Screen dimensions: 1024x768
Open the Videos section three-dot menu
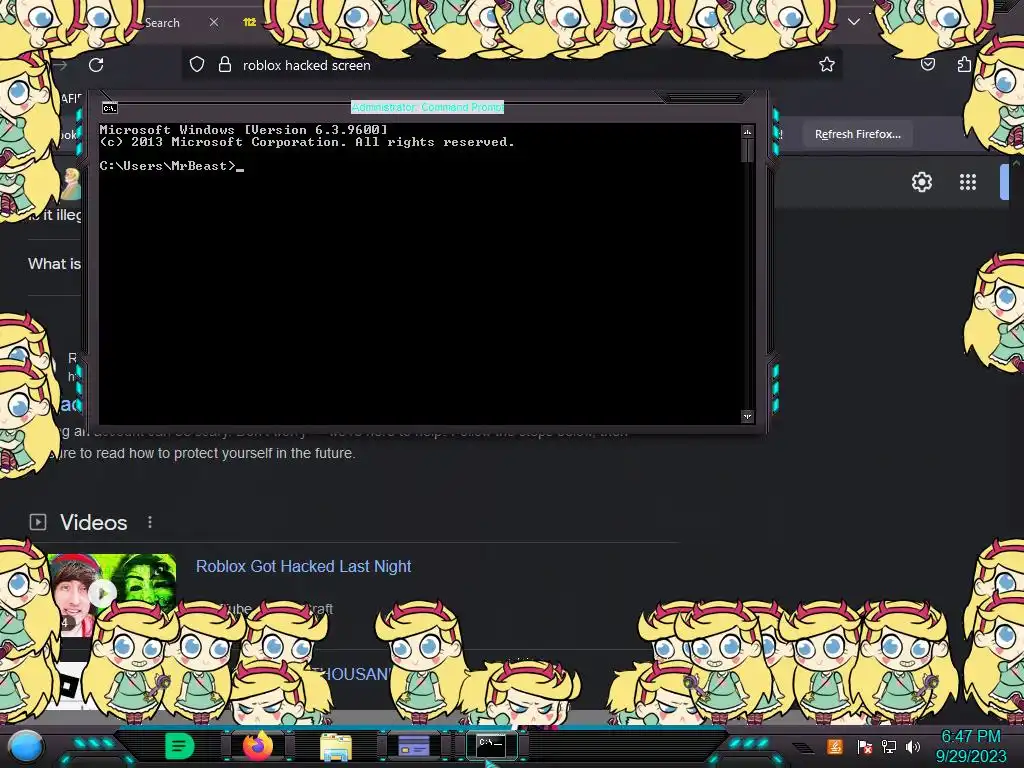(150, 522)
